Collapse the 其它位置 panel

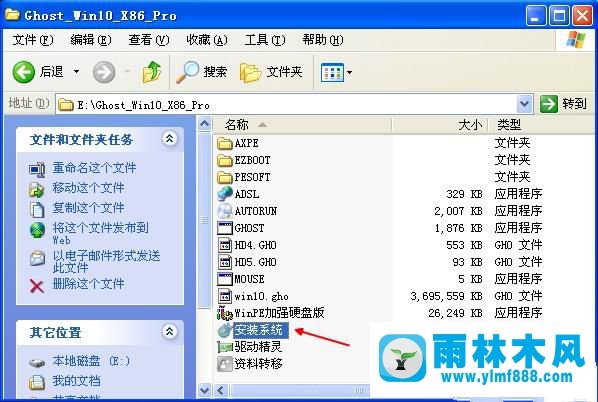click(x=169, y=331)
